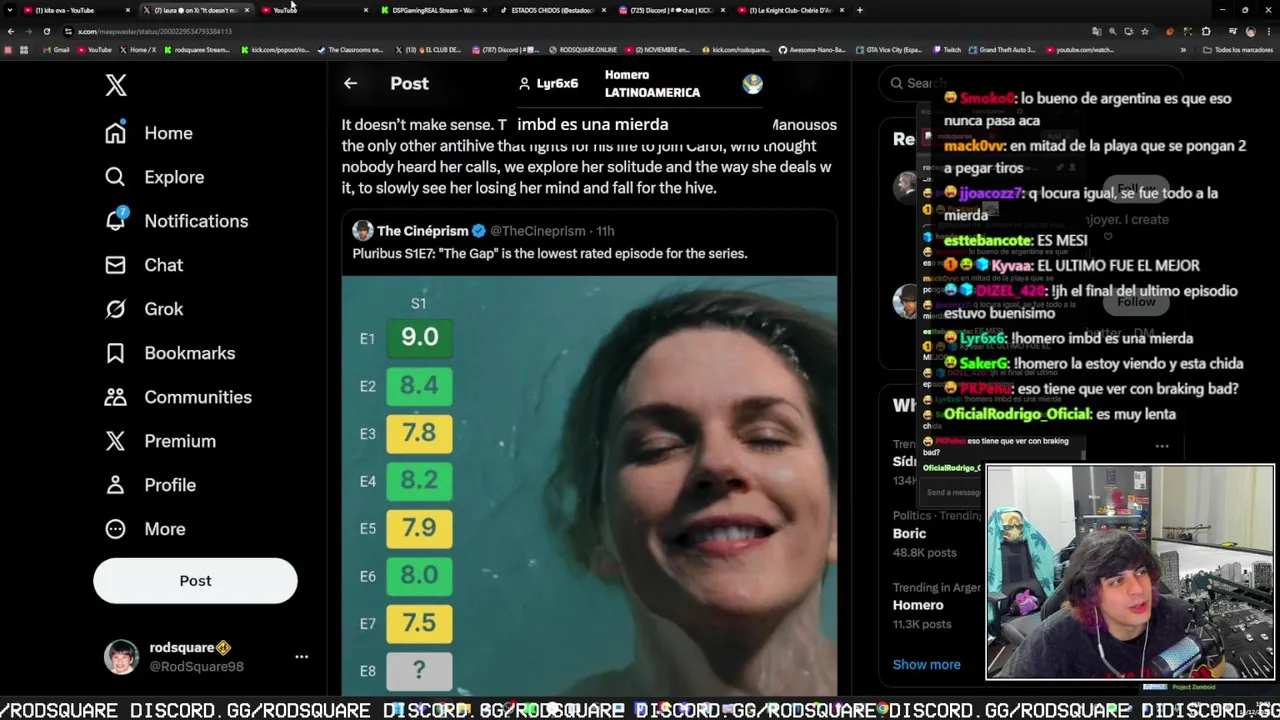The width and height of the screenshot is (1280, 720).
Task: Switch to DSPGamingREAL Stream tab
Action: 432,10
